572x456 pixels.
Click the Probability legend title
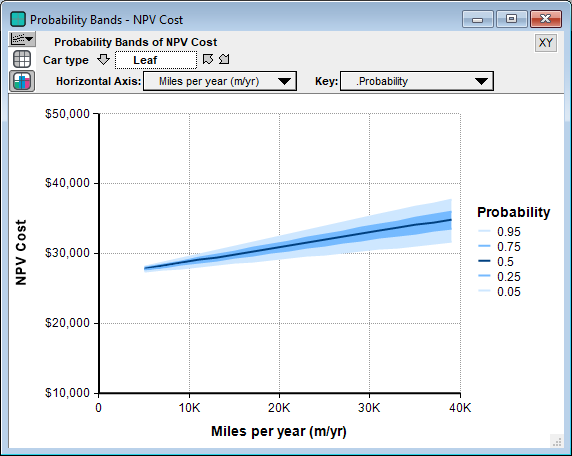[514, 212]
